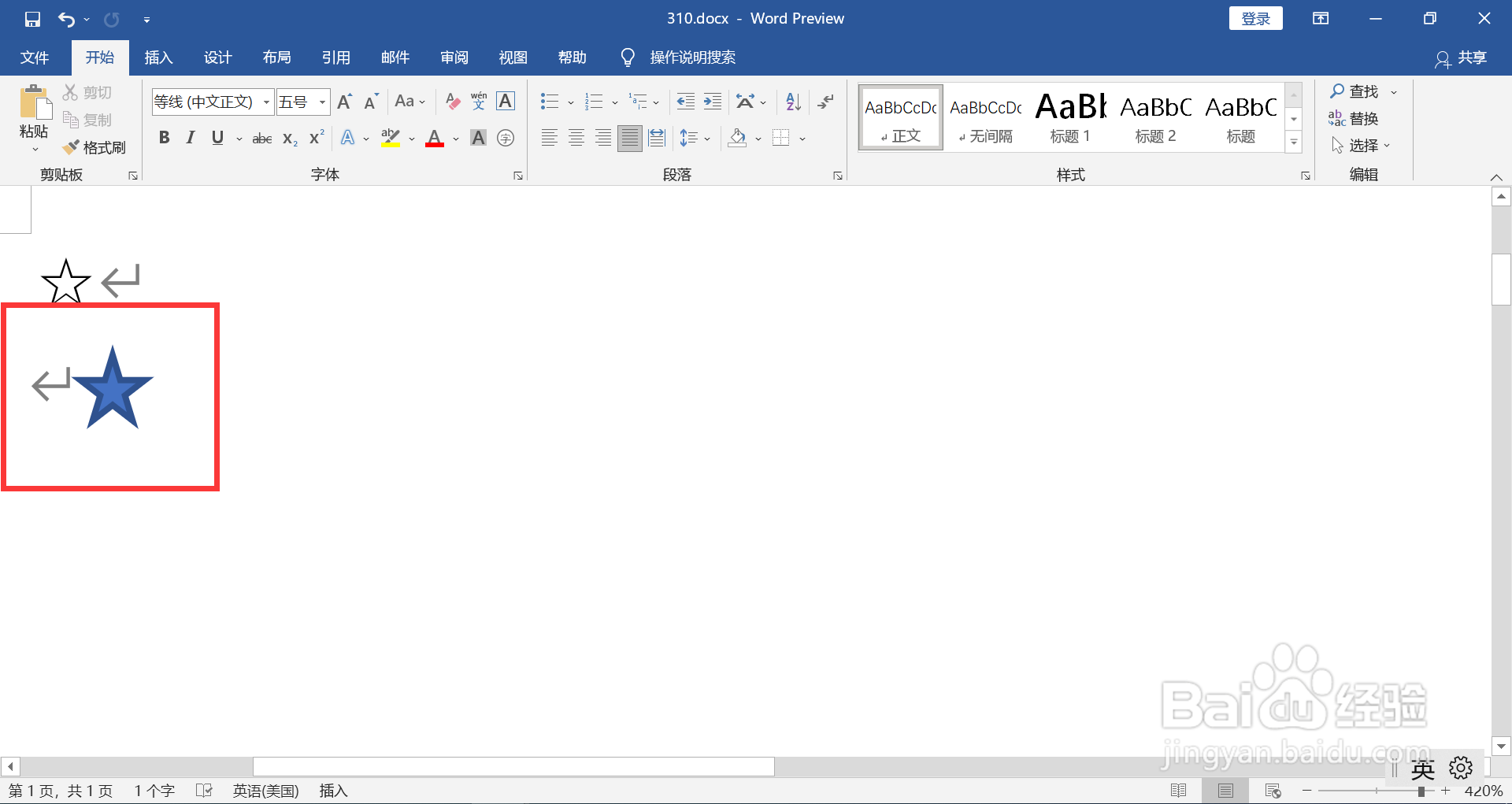Open the font size dropdown

click(322, 102)
